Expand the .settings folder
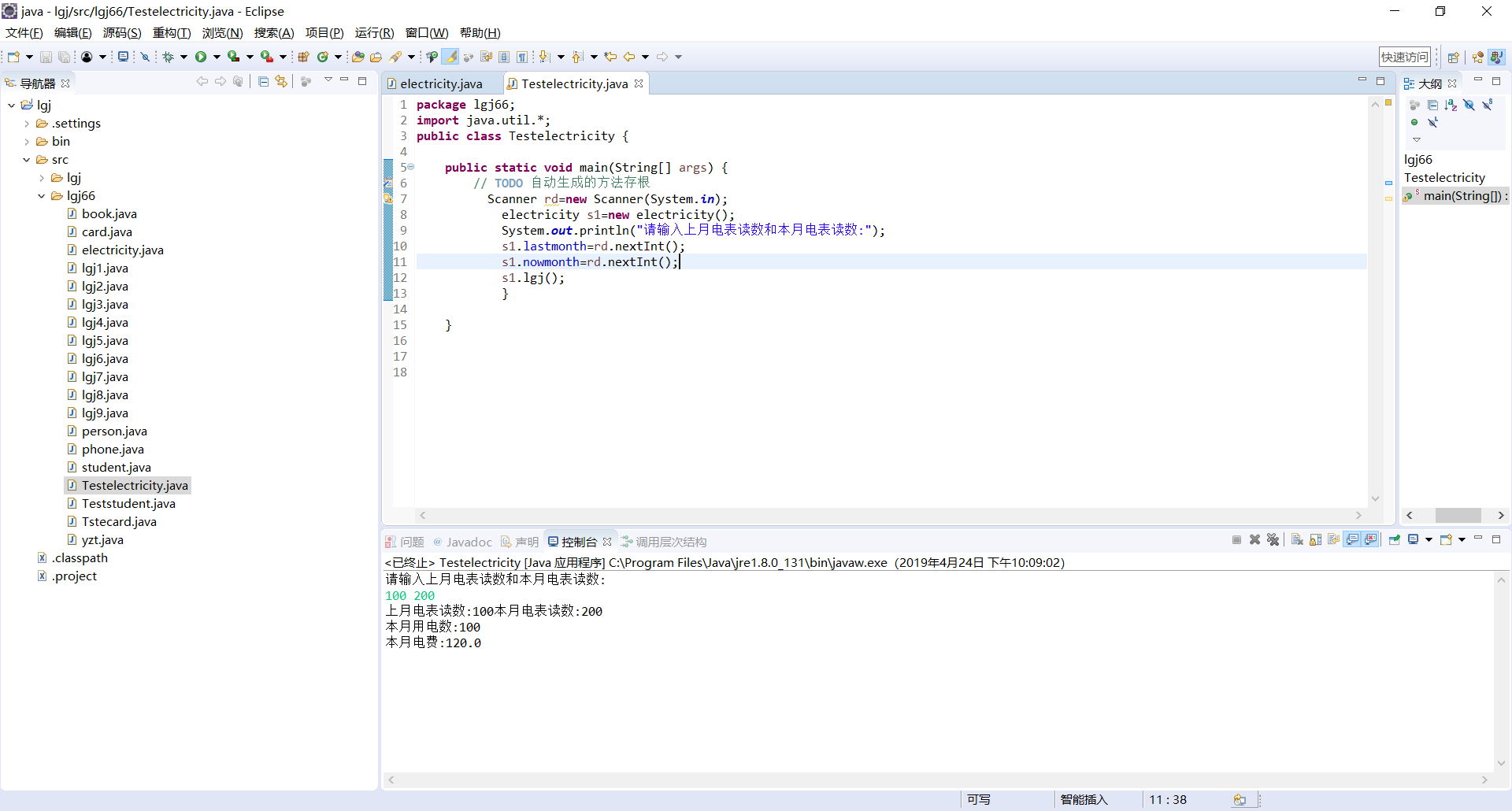The width and height of the screenshot is (1512, 811). pyautogui.click(x=27, y=124)
